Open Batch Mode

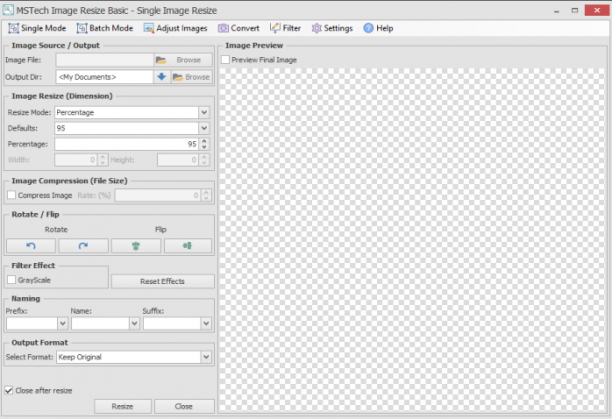(105, 28)
